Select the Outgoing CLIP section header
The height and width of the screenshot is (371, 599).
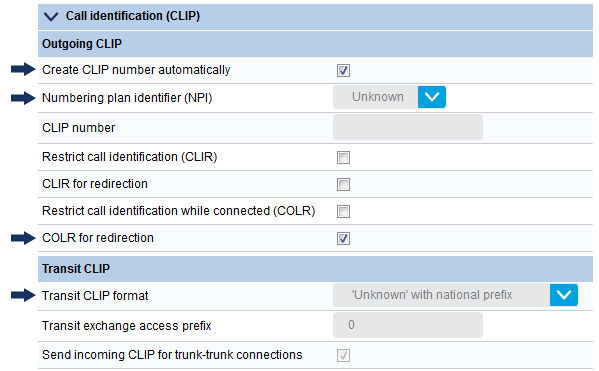[315, 44]
